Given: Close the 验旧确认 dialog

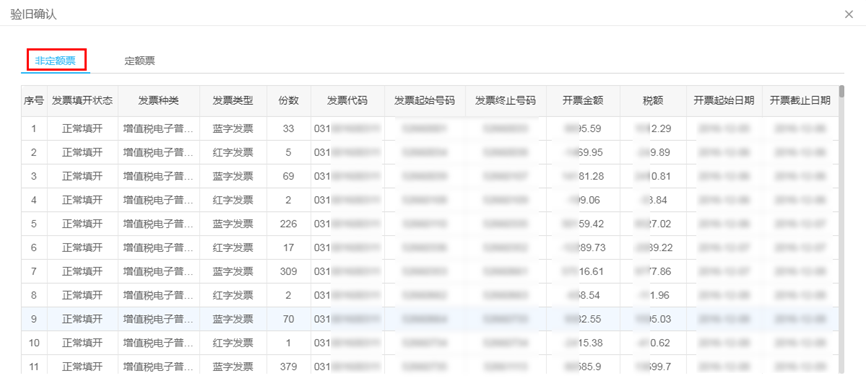Looking at the screenshot, I should [849, 14].
